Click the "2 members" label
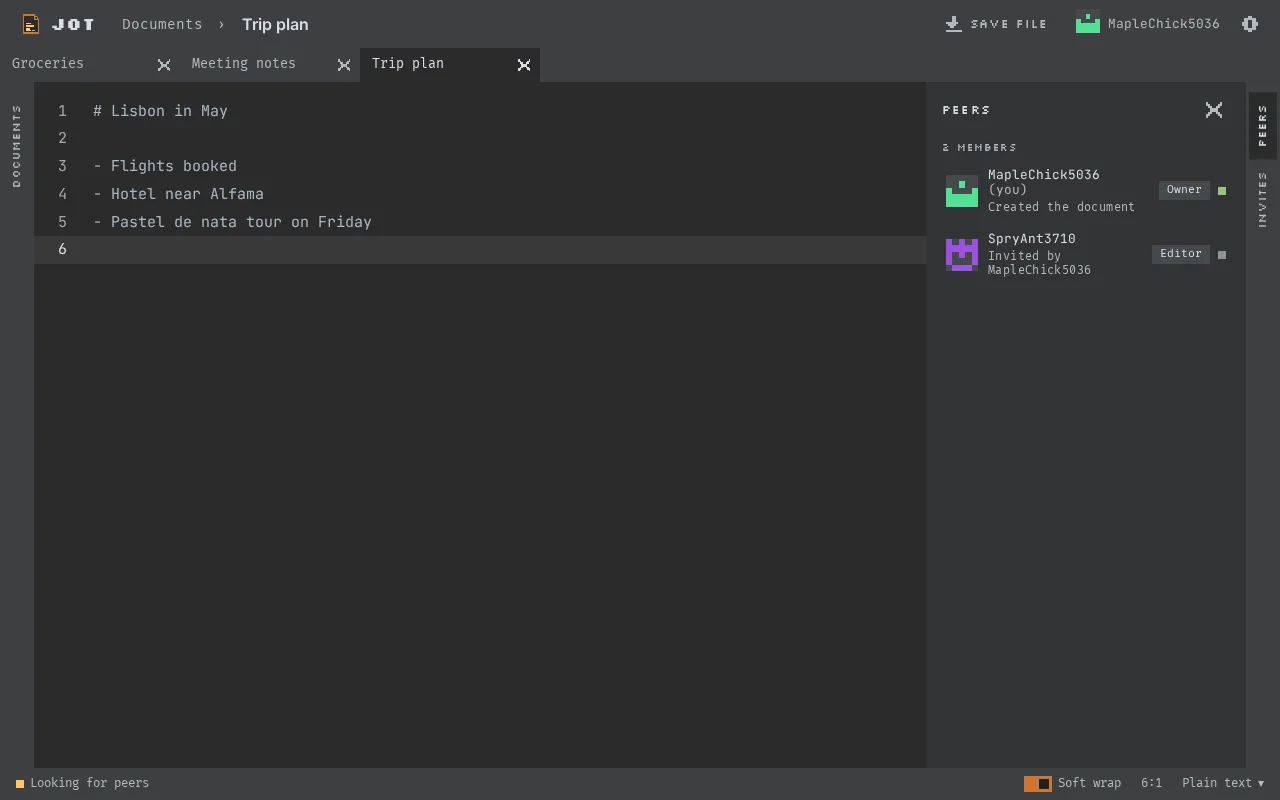 979,148
